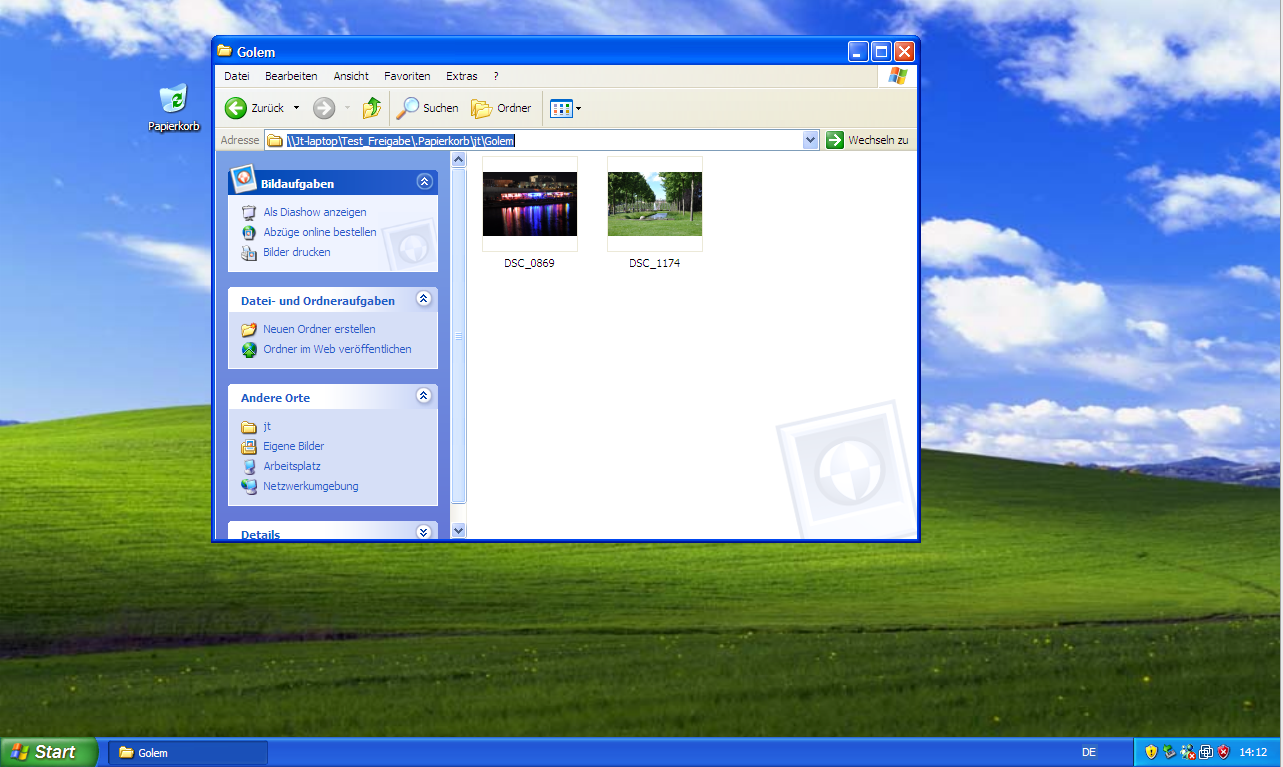Click the taskbar clock showing 14:12
This screenshot has width=1283, height=767.
1253,752
